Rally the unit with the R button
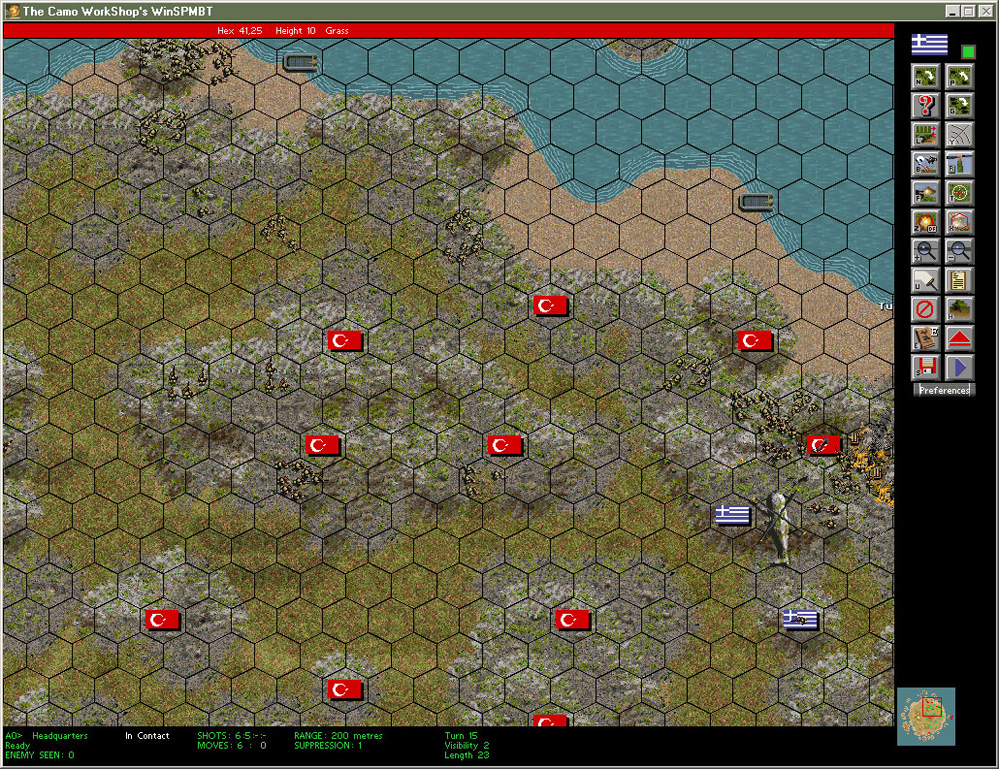This screenshot has height=769, width=999. coord(959,163)
